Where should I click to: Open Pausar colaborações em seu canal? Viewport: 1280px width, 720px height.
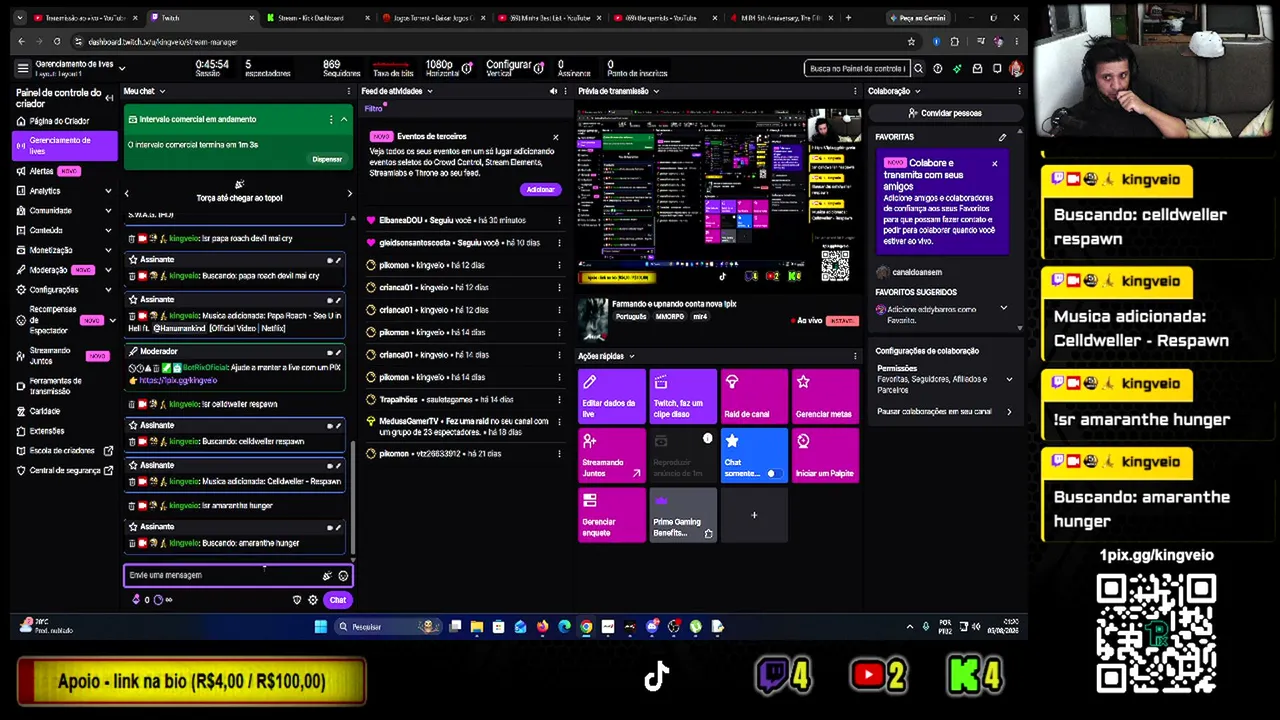(x=943, y=412)
